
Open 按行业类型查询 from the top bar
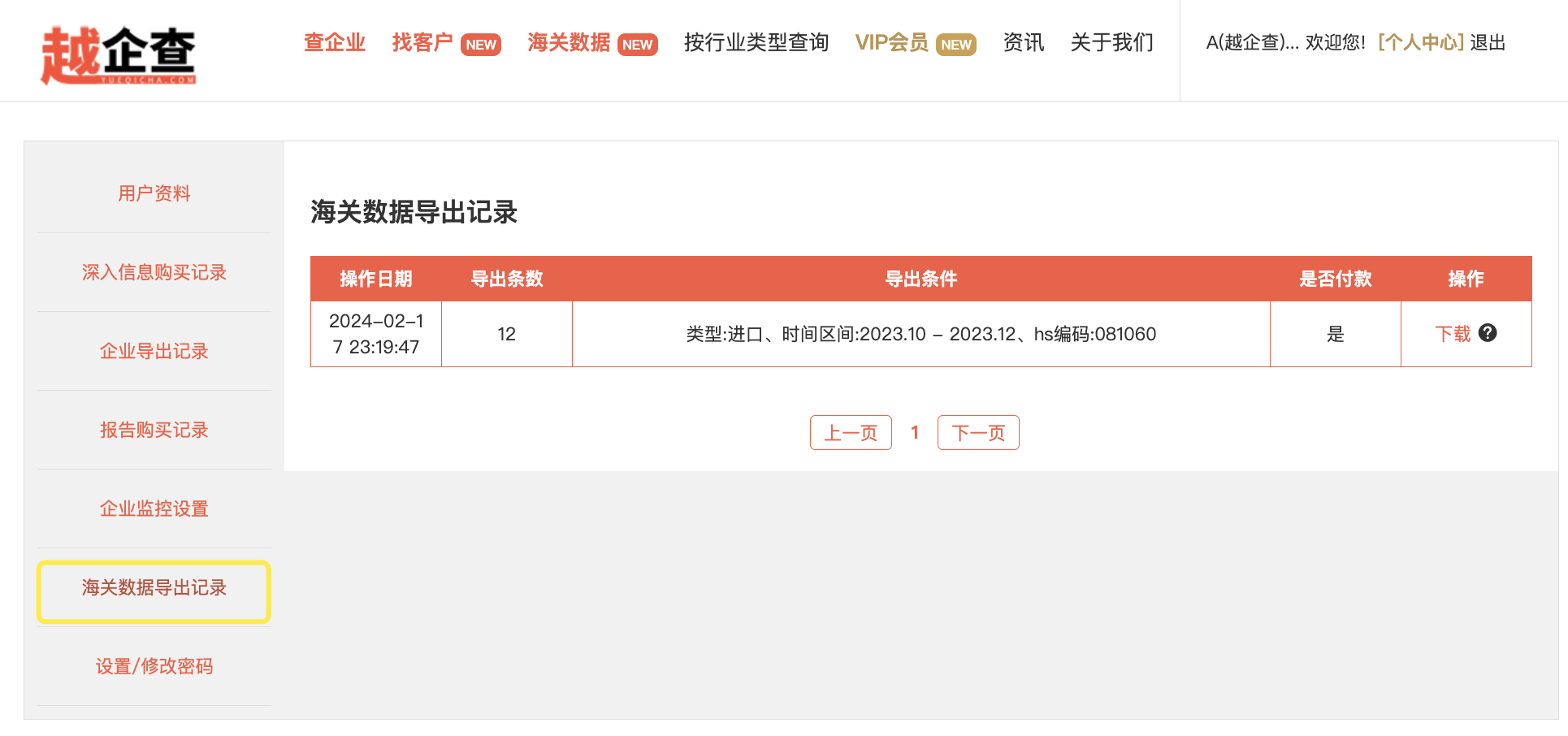[x=756, y=43]
